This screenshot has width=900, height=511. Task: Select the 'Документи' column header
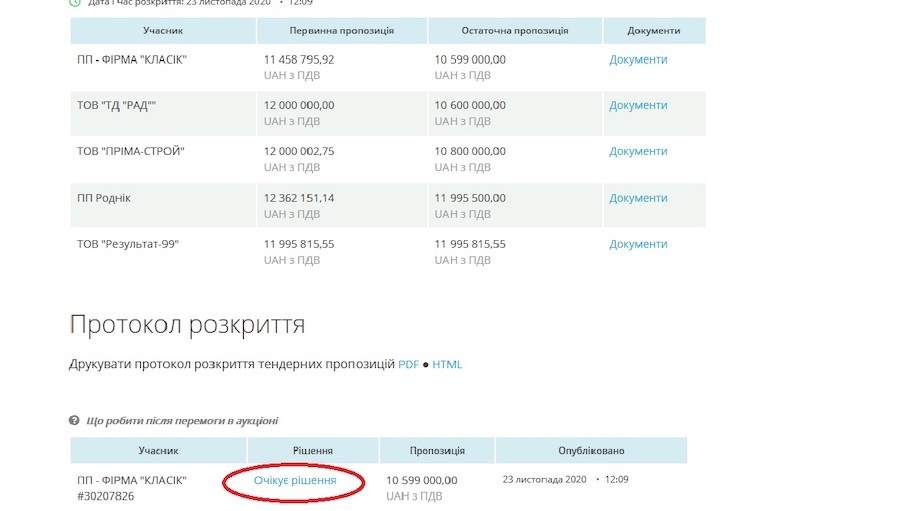pyautogui.click(x=654, y=31)
